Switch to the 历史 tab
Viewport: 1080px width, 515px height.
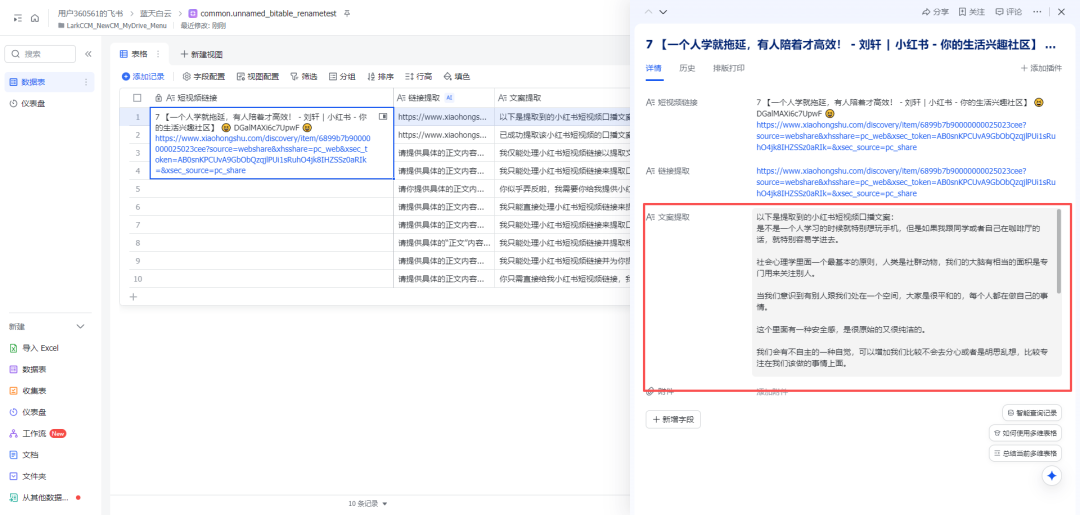click(687, 68)
